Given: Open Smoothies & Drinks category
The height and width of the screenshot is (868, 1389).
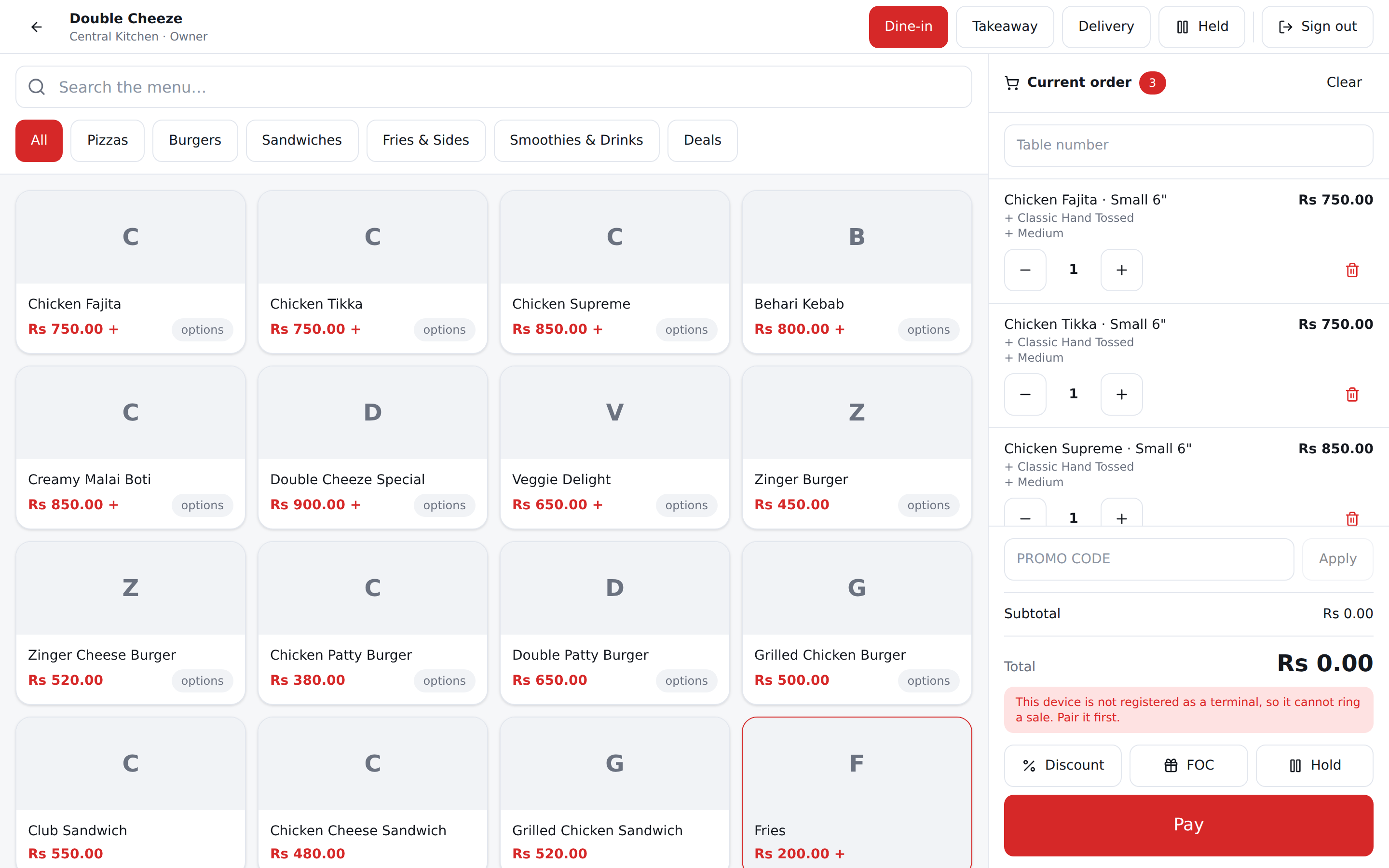Looking at the screenshot, I should [576, 140].
